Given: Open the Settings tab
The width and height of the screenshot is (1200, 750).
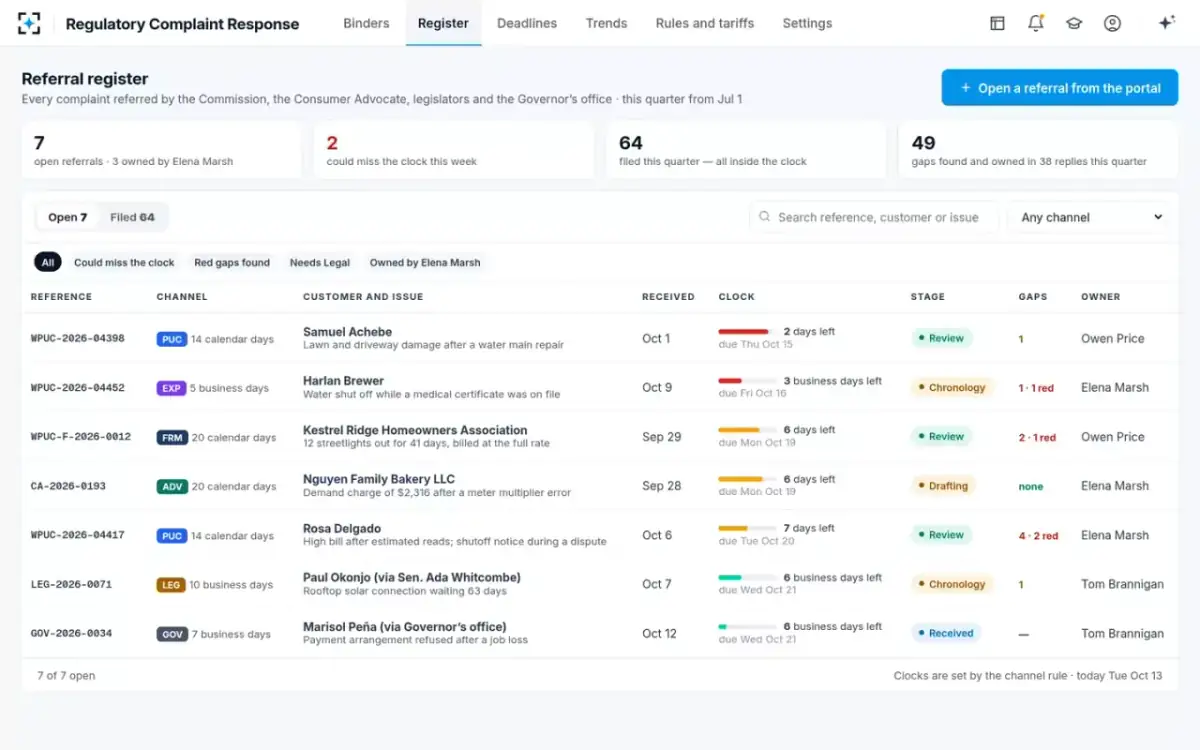Looking at the screenshot, I should (807, 23).
